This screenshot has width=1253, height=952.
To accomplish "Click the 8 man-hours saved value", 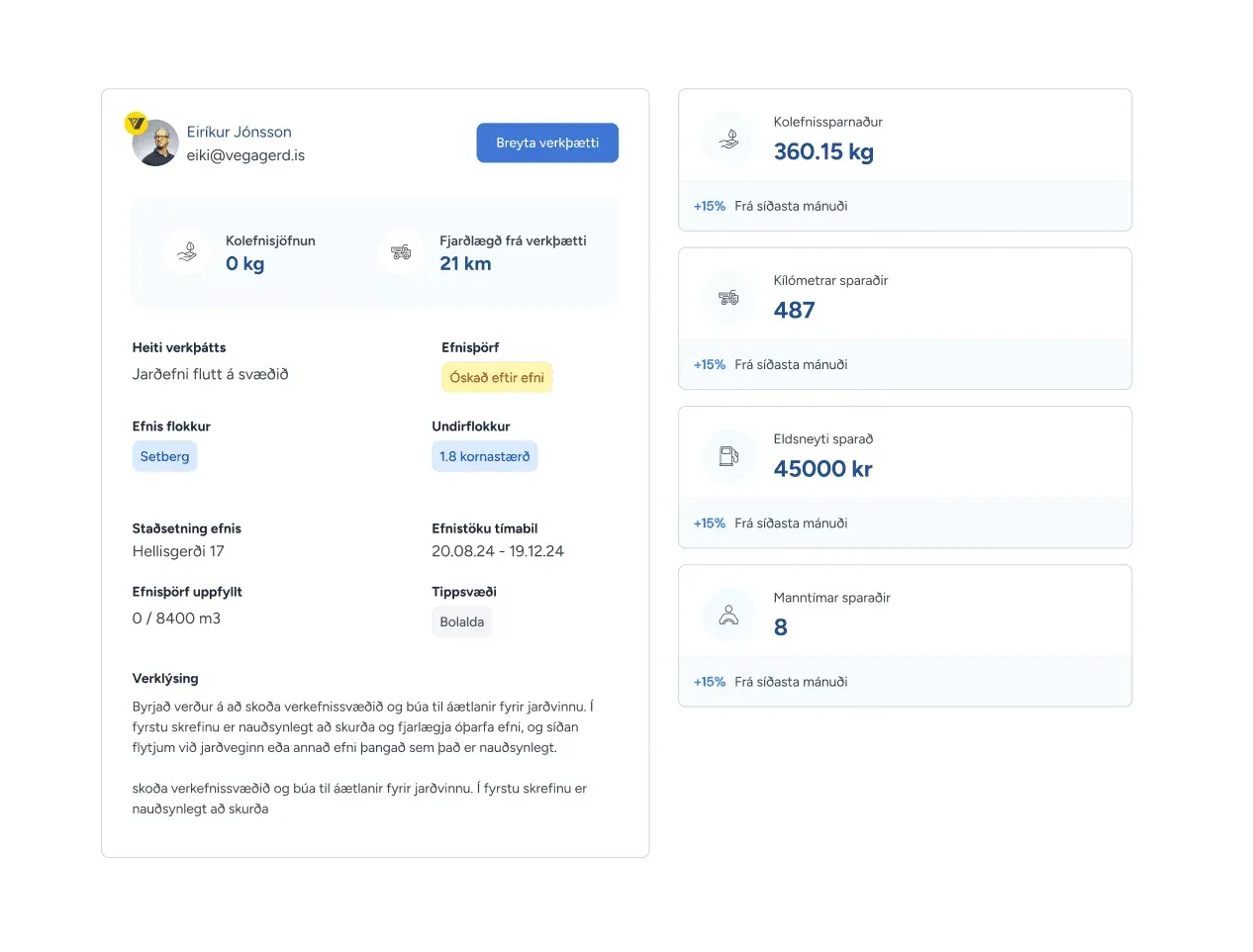I will click(781, 627).
